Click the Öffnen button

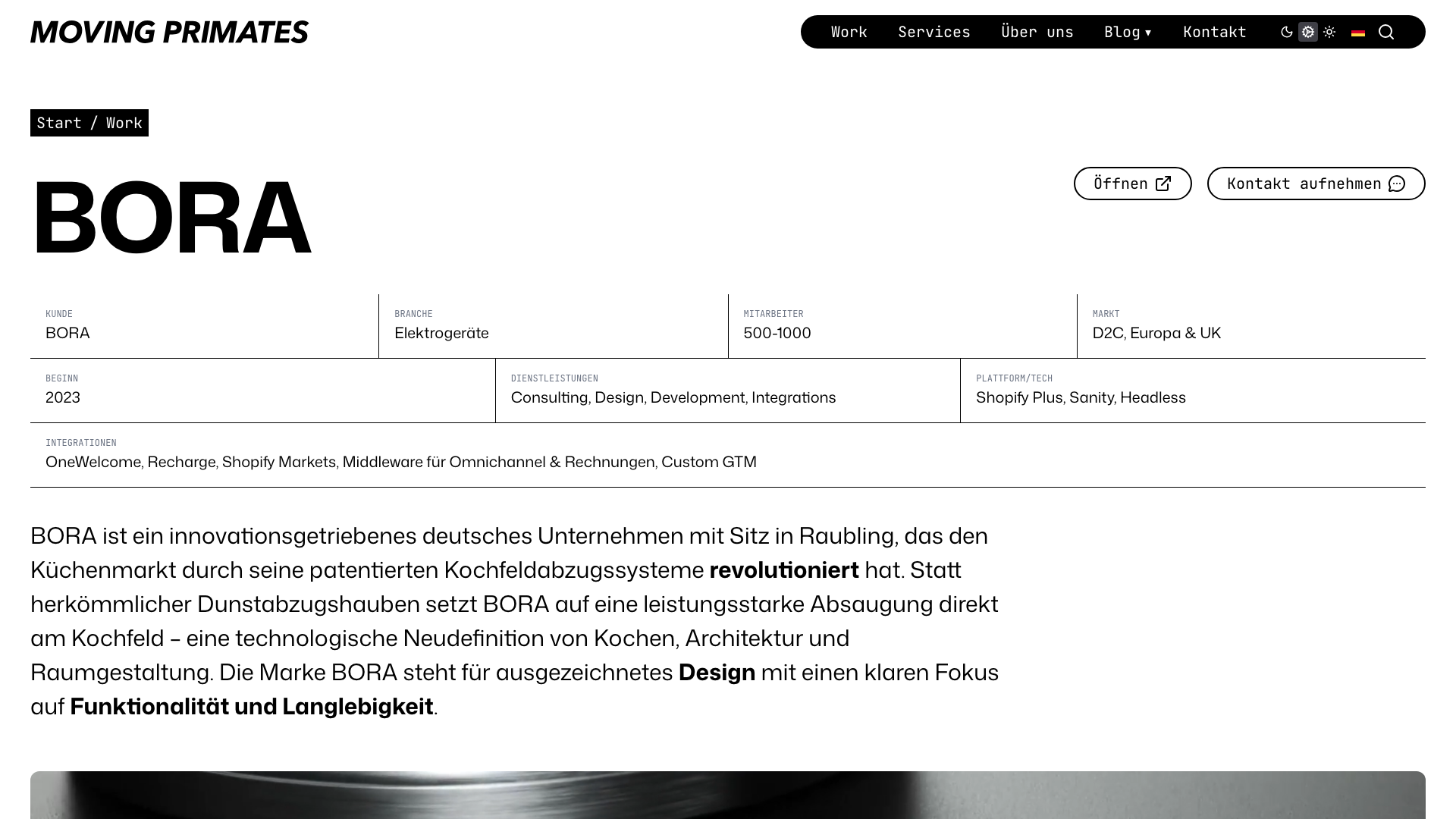(1133, 184)
